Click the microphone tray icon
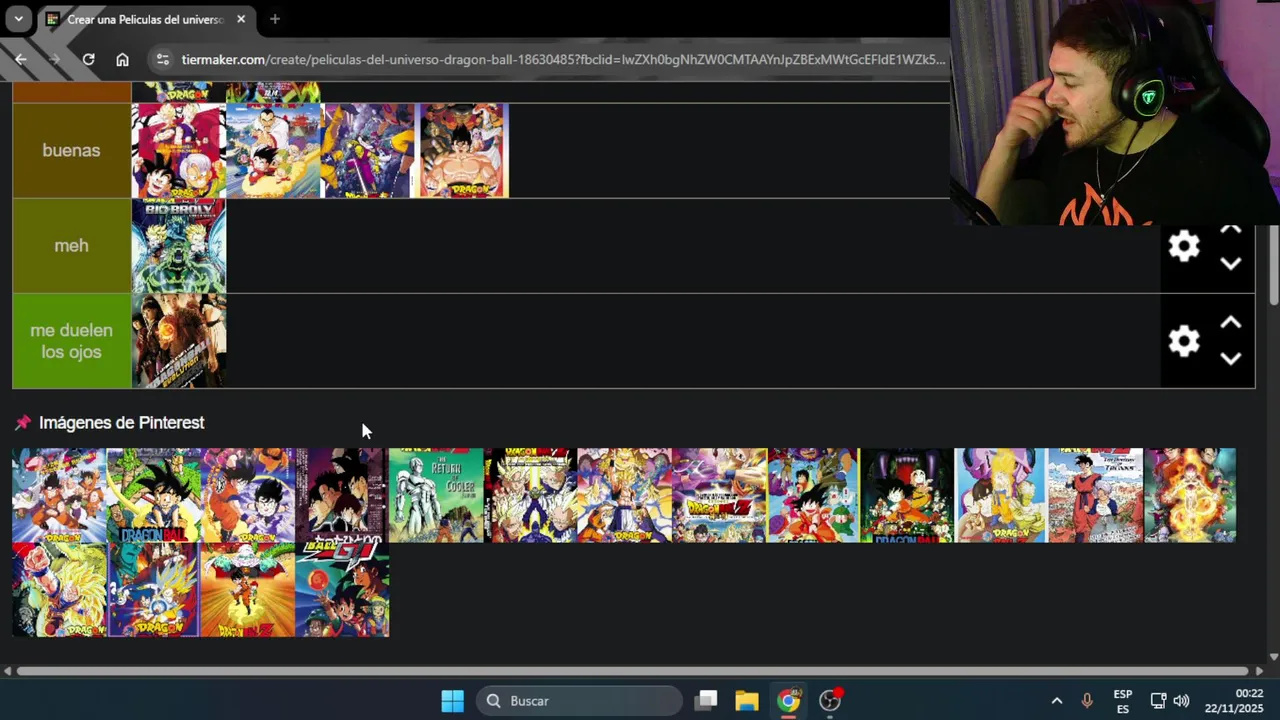1280x720 pixels. (1087, 701)
